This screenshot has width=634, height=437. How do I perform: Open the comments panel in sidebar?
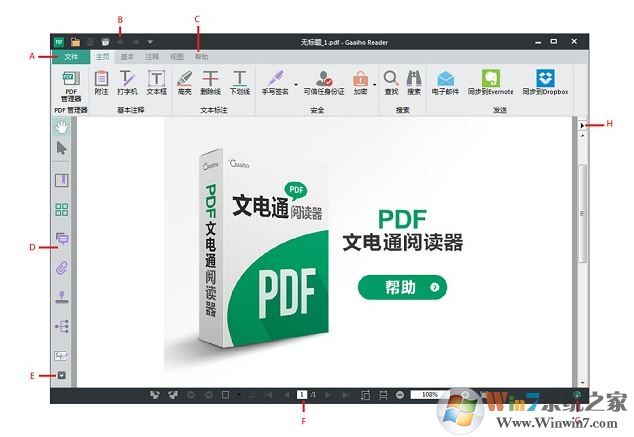(62, 239)
